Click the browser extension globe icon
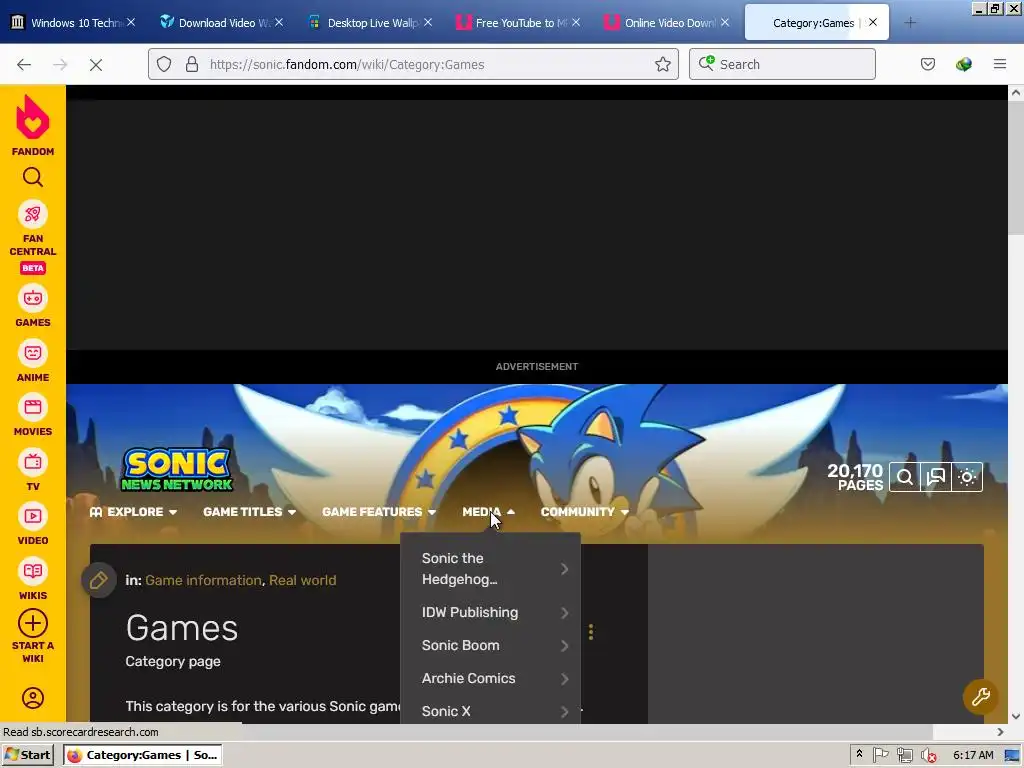This screenshot has width=1024, height=768. coord(963,64)
